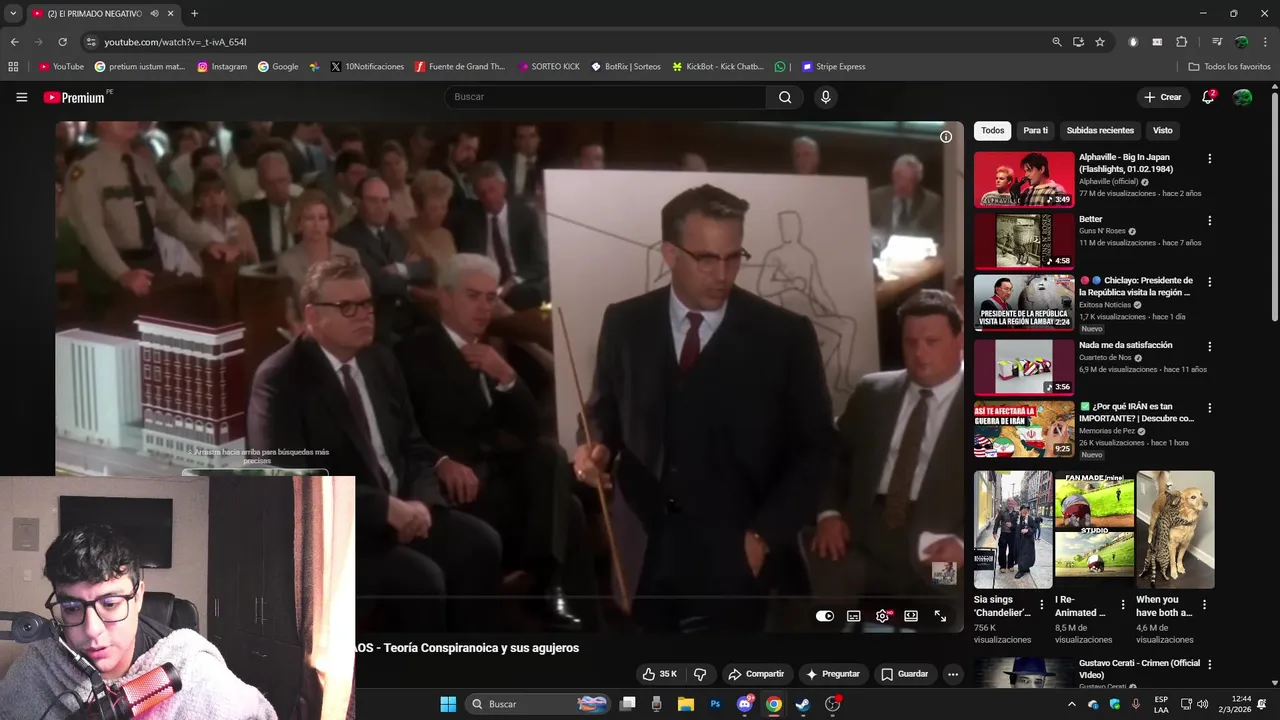Select the Para ti filter chip

click(1036, 130)
